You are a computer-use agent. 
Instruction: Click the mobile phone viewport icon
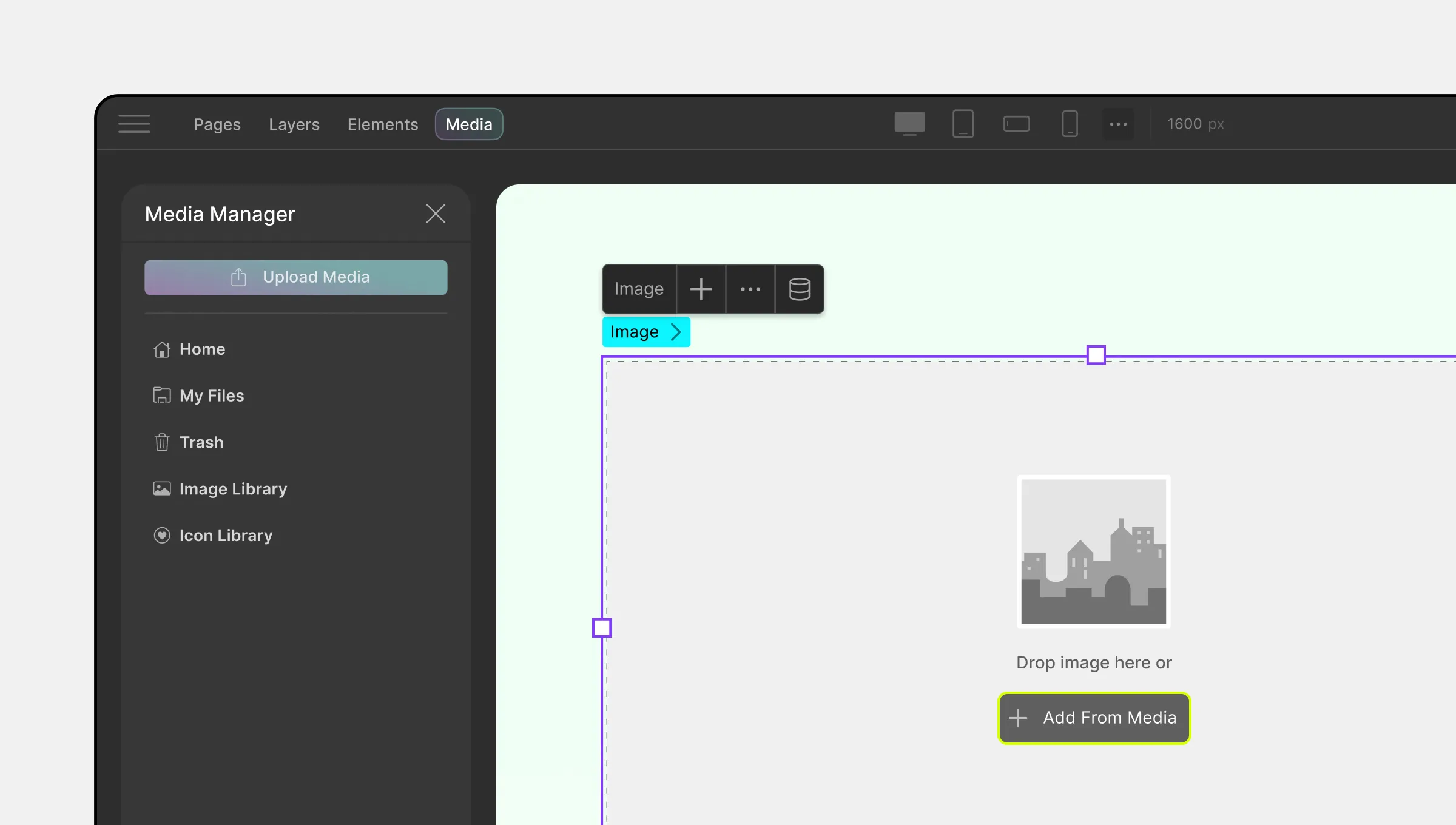click(x=1069, y=123)
